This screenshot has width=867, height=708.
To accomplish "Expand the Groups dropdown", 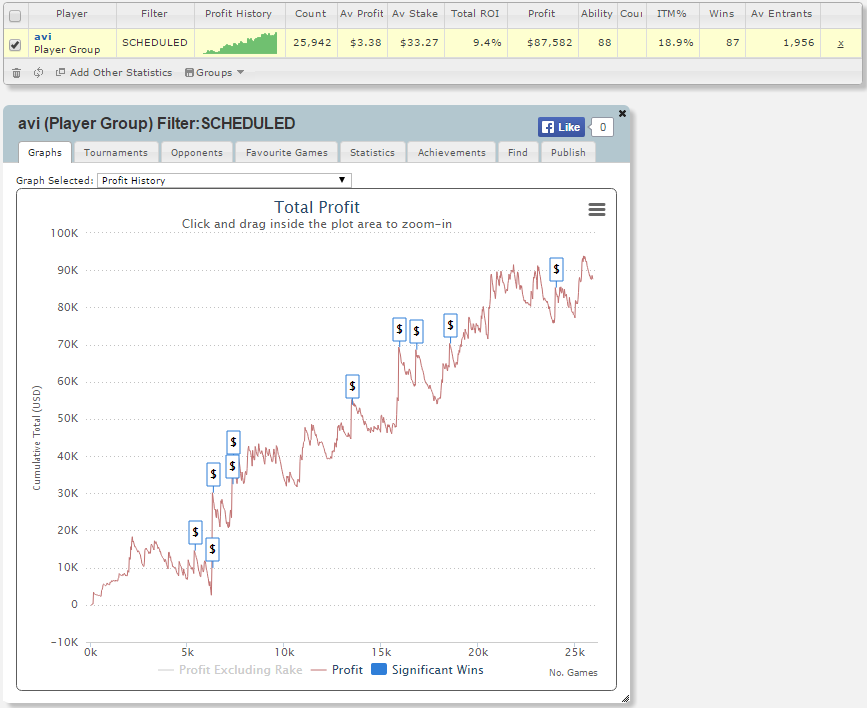I will click(215, 72).
